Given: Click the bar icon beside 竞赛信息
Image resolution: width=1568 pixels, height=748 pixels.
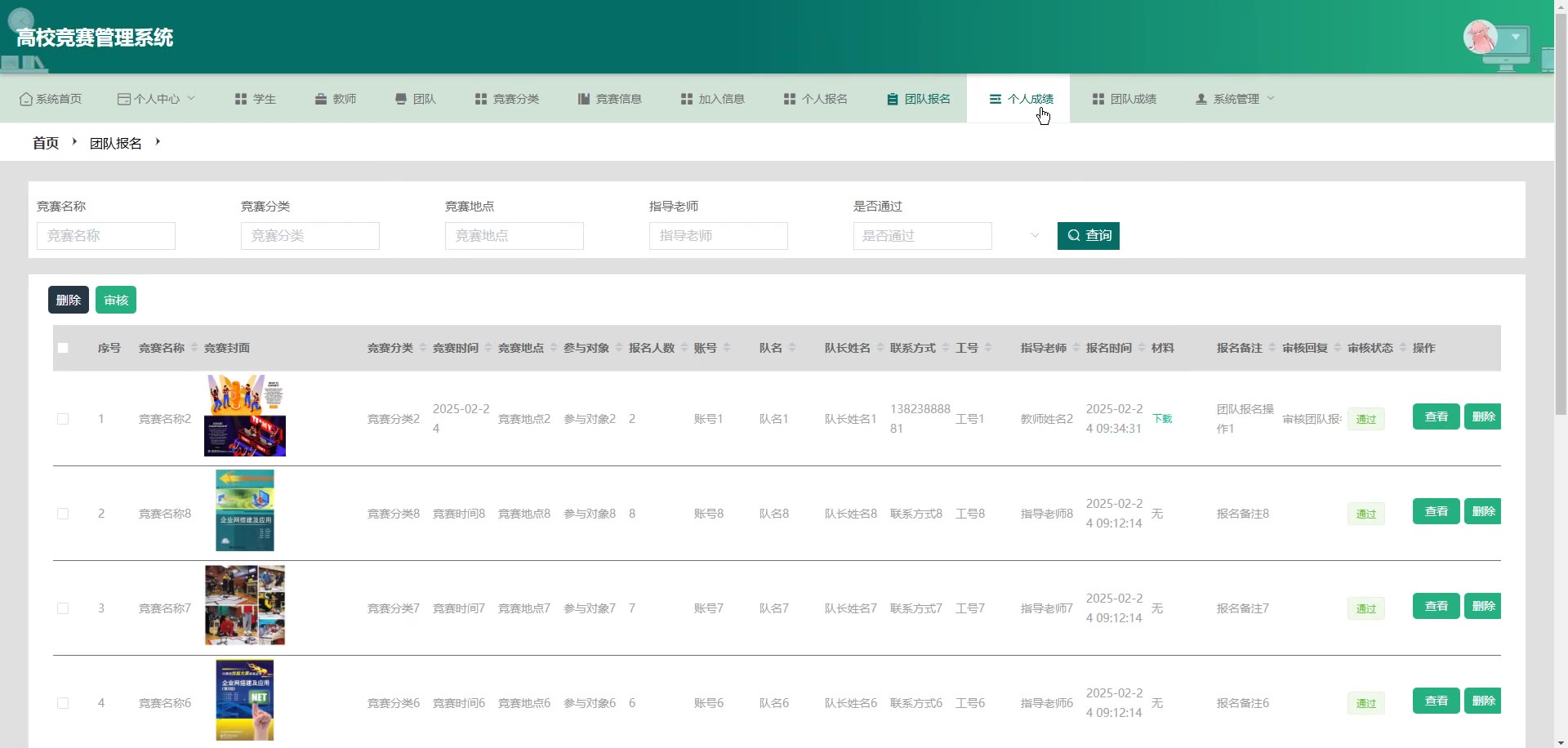Looking at the screenshot, I should click(584, 99).
